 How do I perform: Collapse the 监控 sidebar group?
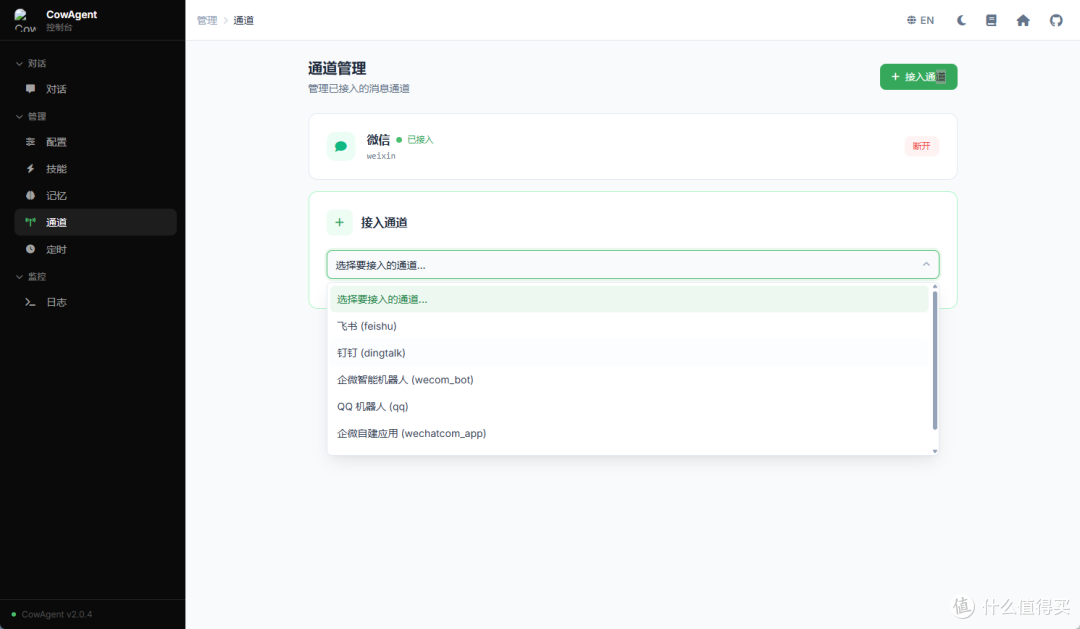(x=30, y=276)
